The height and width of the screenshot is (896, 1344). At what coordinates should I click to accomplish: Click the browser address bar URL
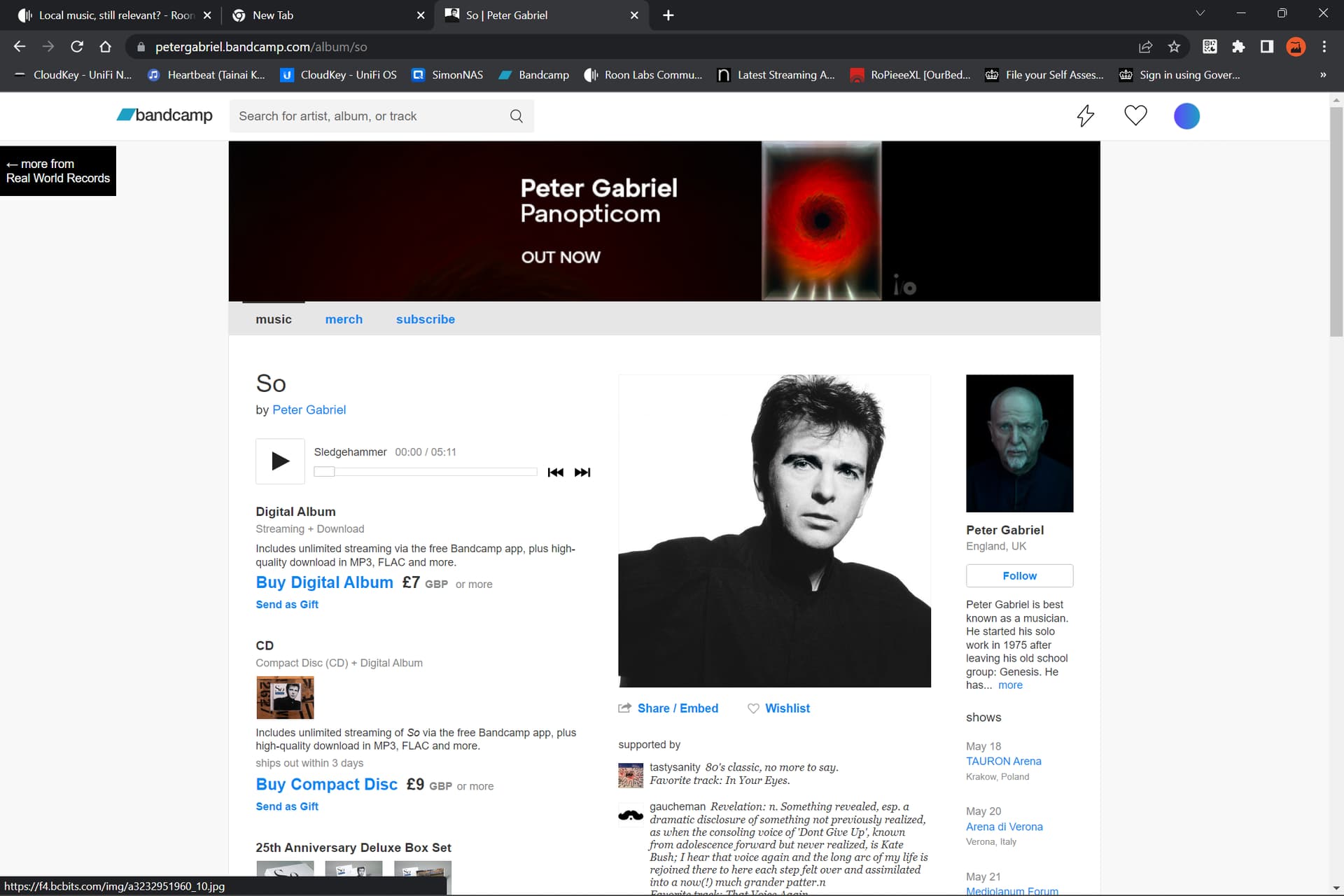tap(261, 47)
